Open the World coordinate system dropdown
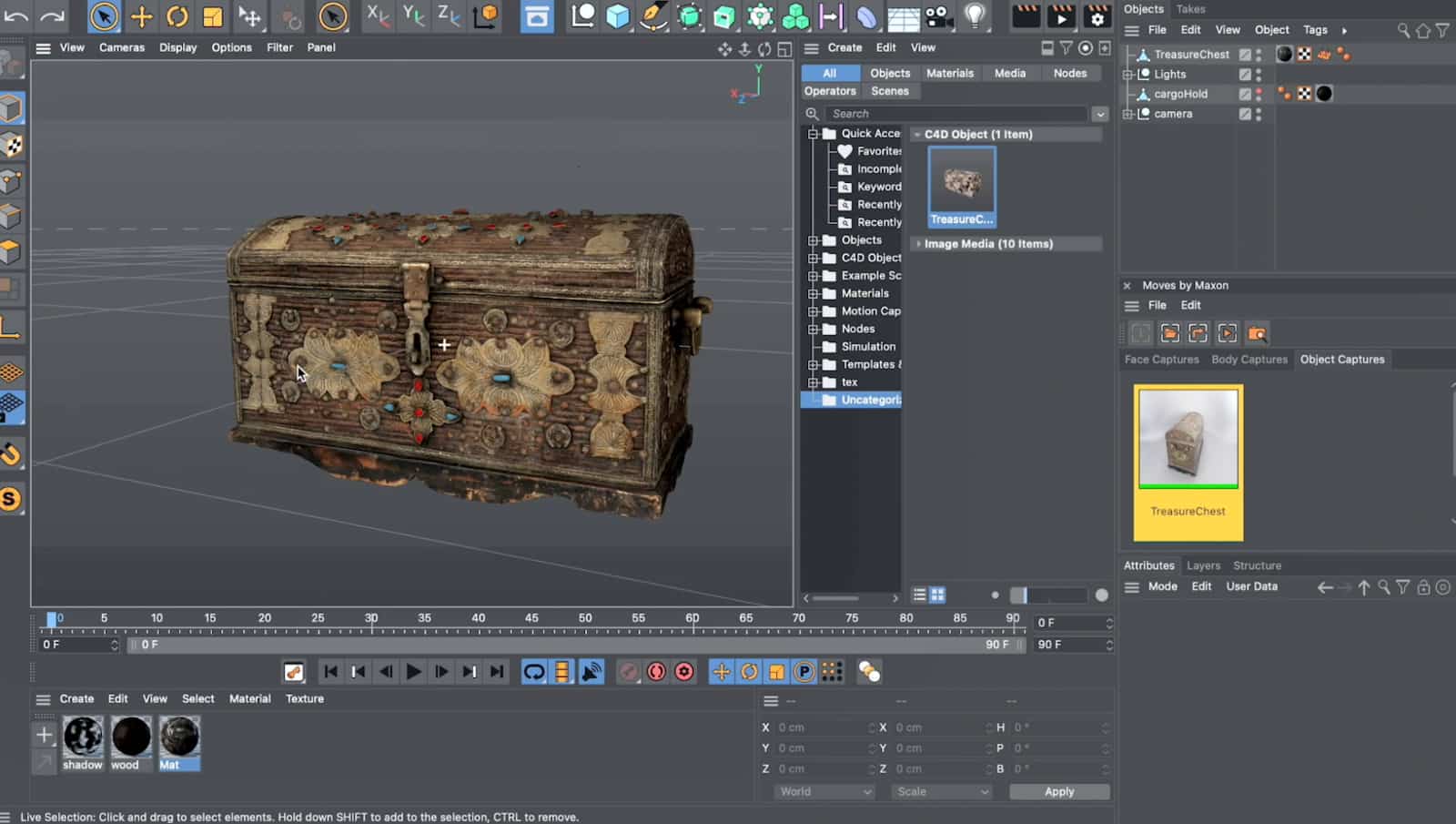This screenshot has height=824, width=1456. [824, 792]
